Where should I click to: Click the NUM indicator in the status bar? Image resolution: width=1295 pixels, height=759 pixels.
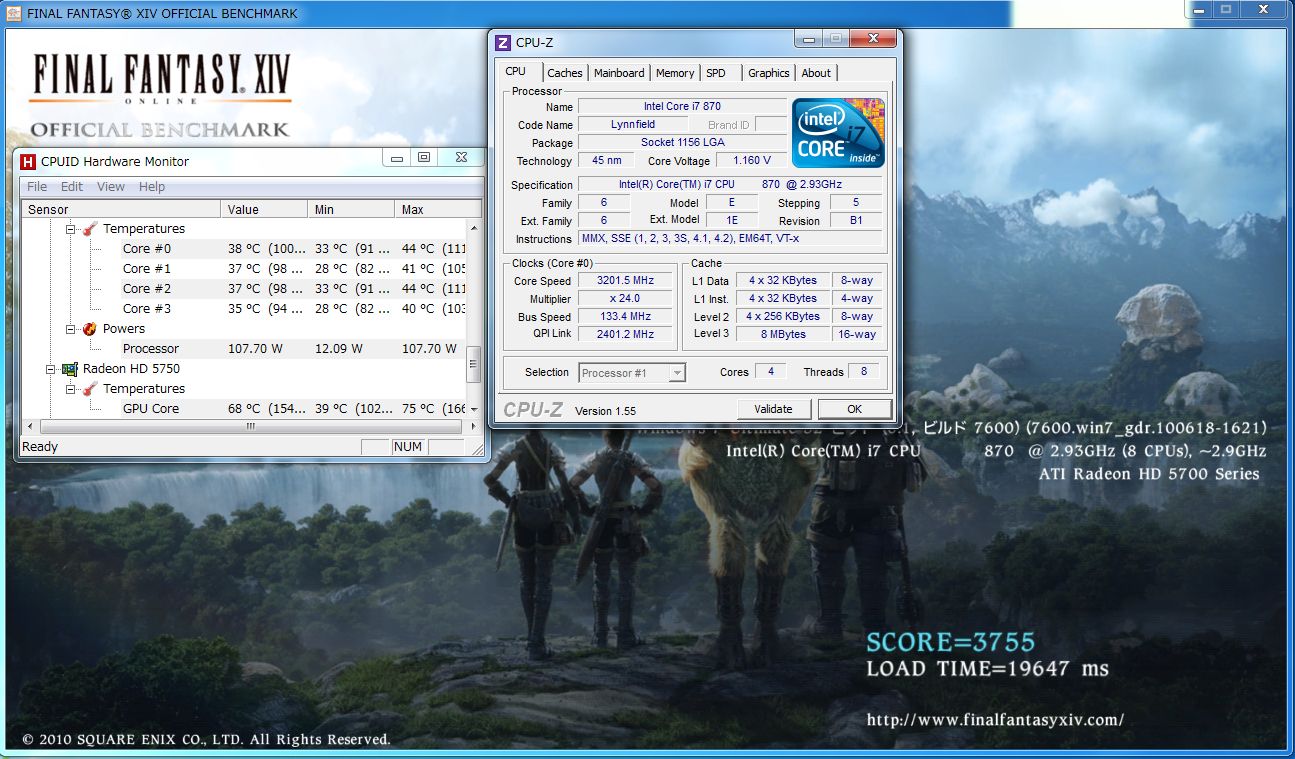pyautogui.click(x=408, y=447)
